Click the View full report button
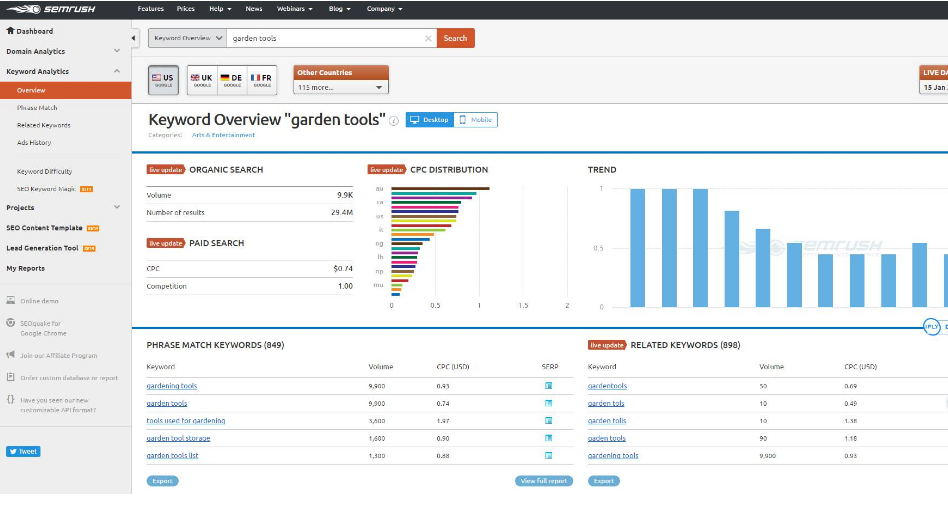 click(544, 481)
